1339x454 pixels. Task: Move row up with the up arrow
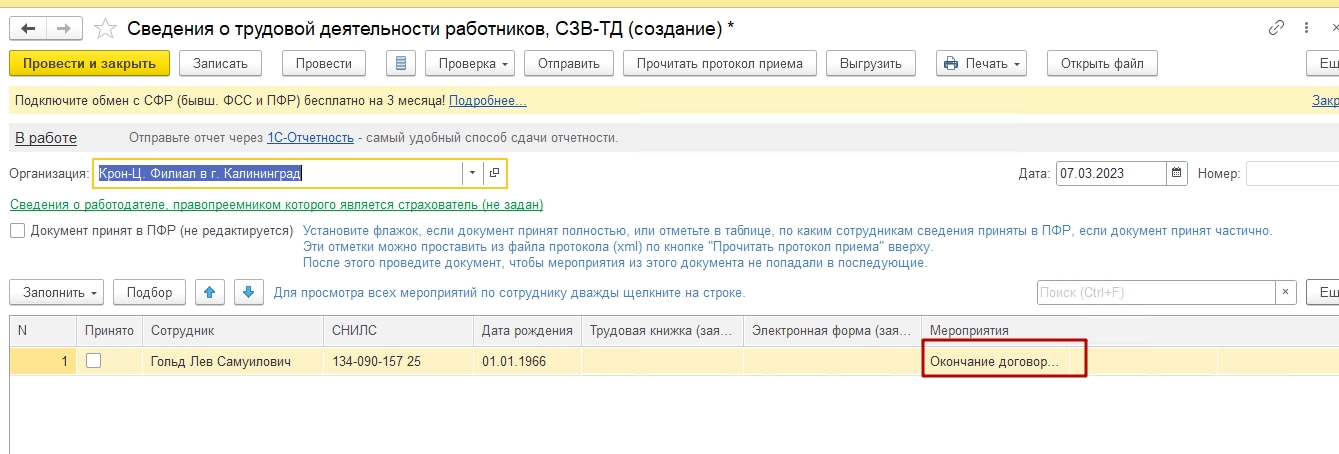coord(209,293)
